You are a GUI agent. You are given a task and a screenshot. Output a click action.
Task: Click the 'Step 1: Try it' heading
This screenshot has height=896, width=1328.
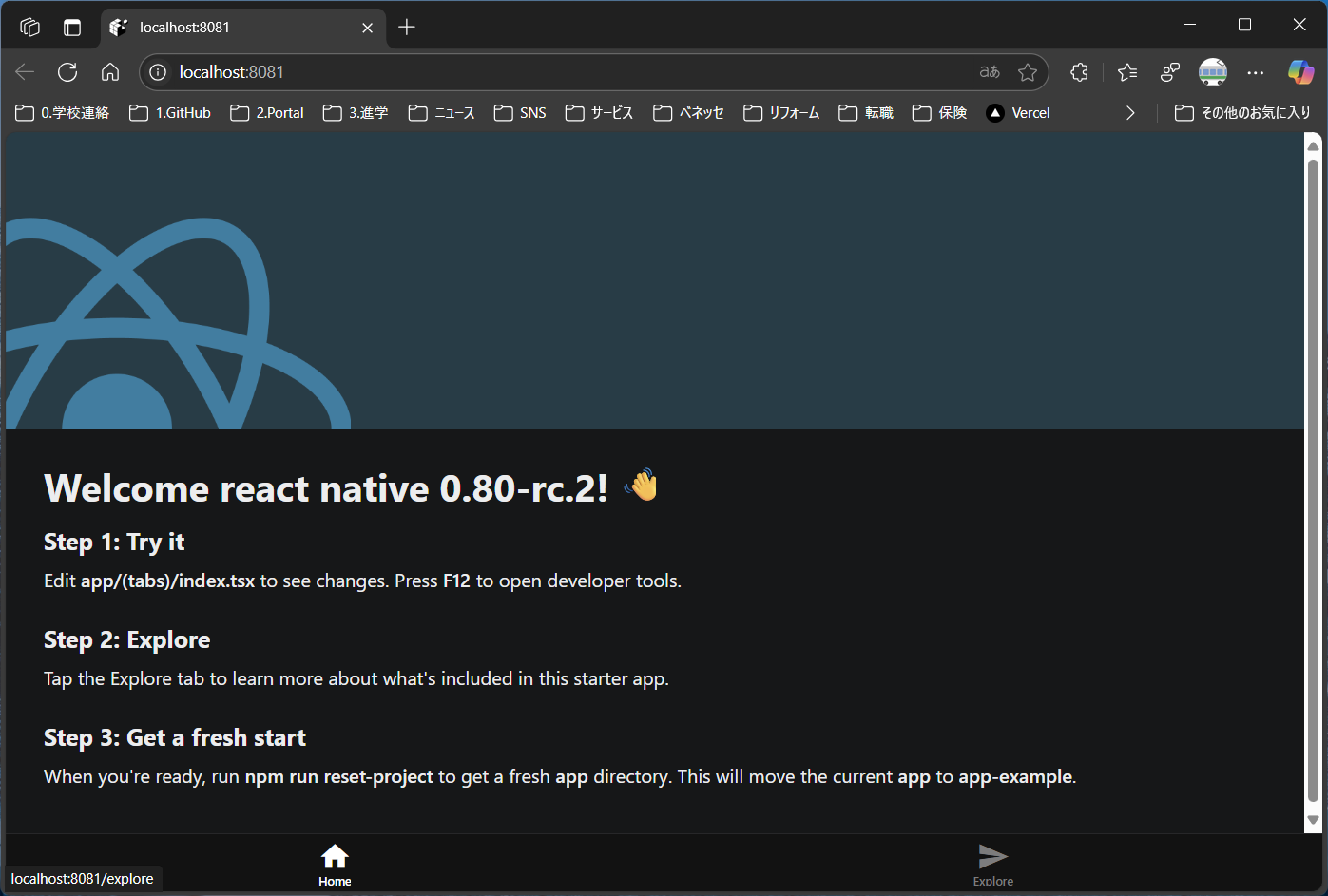coord(114,543)
